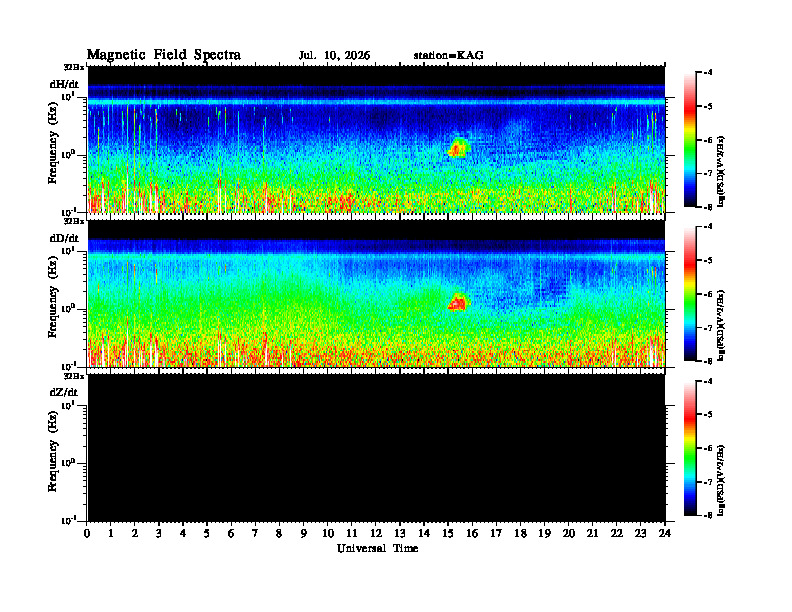Click hour '15' on Universal Time axis
Screen dimensions: 792x612
[448, 534]
